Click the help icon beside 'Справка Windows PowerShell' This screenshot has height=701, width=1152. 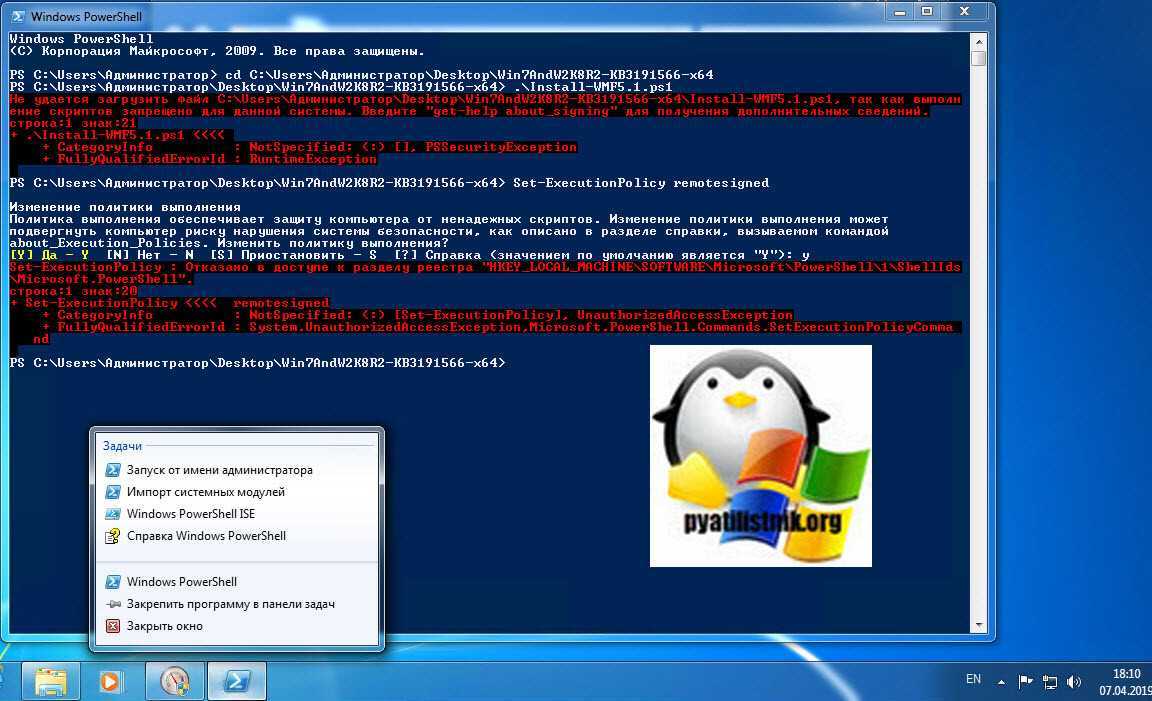tap(112, 536)
